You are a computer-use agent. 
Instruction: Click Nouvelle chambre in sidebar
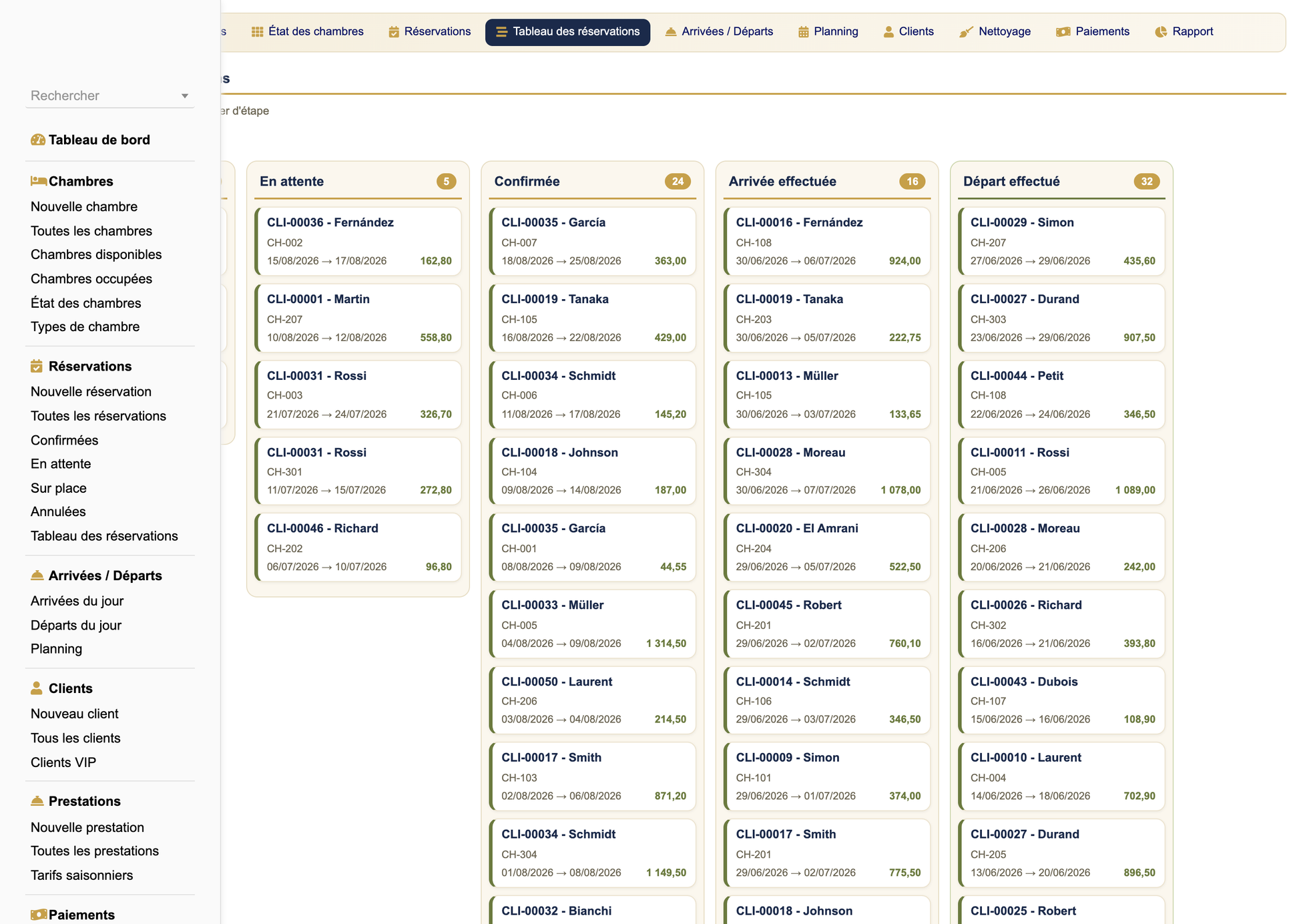click(x=84, y=206)
